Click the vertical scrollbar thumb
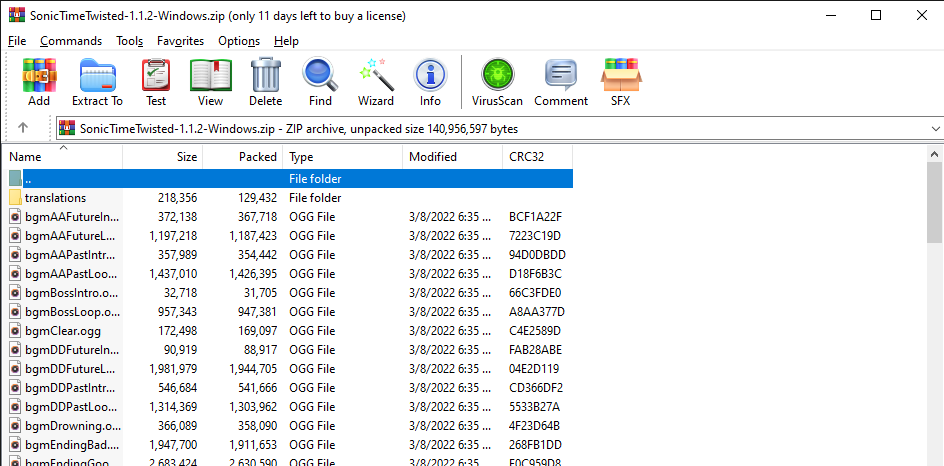The height and width of the screenshot is (466, 944). (934, 203)
